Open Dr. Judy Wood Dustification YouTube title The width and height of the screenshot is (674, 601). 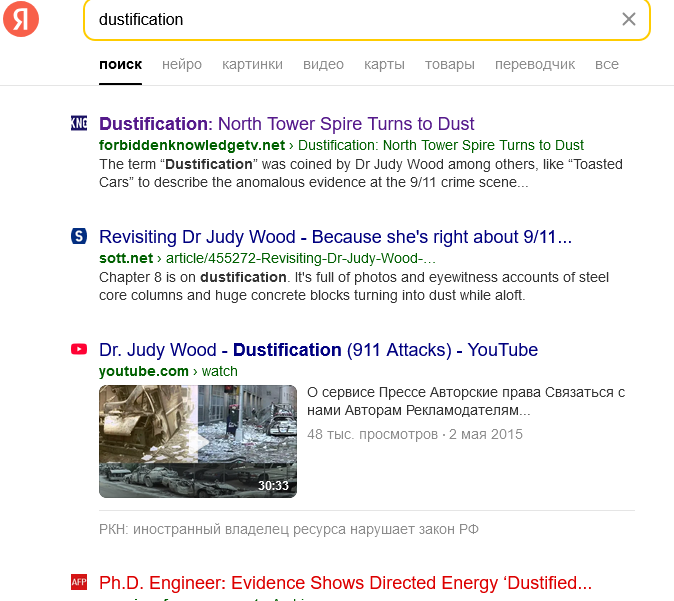tap(318, 350)
